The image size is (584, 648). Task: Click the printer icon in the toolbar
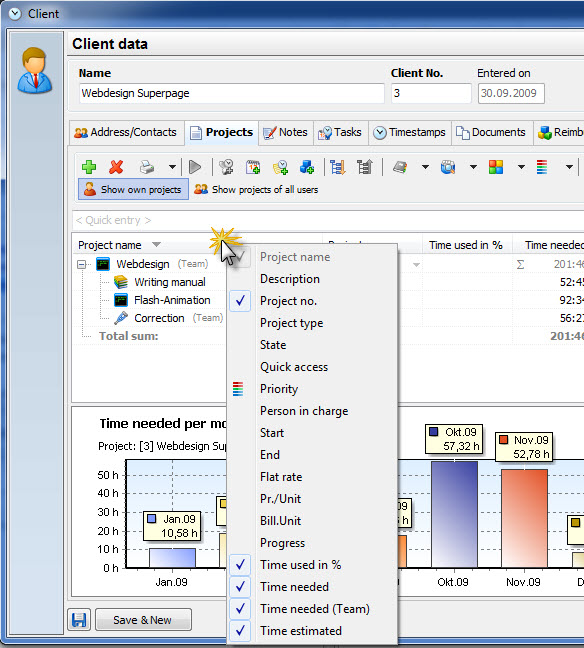coord(146,167)
